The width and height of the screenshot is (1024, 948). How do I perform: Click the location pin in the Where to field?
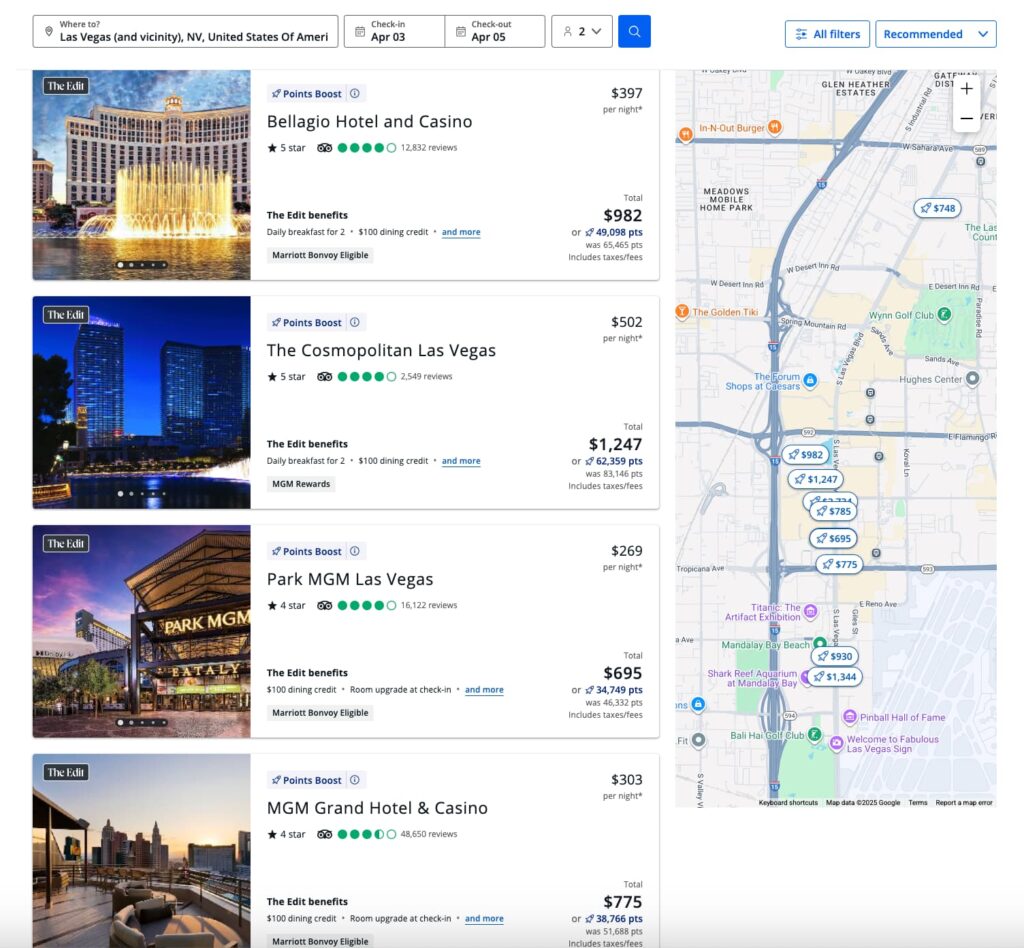(x=50, y=31)
